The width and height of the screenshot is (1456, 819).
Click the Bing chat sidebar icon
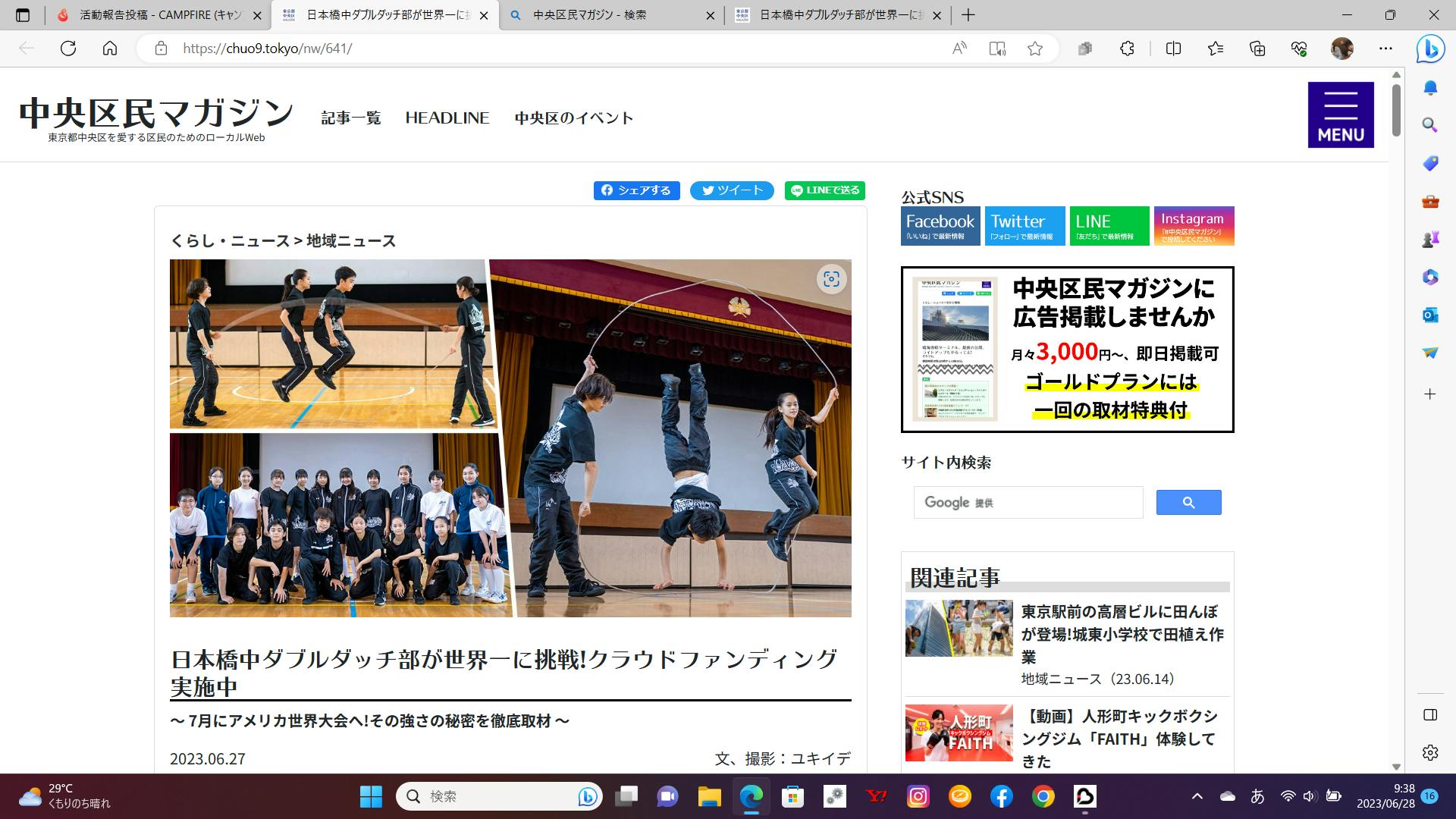click(1430, 49)
